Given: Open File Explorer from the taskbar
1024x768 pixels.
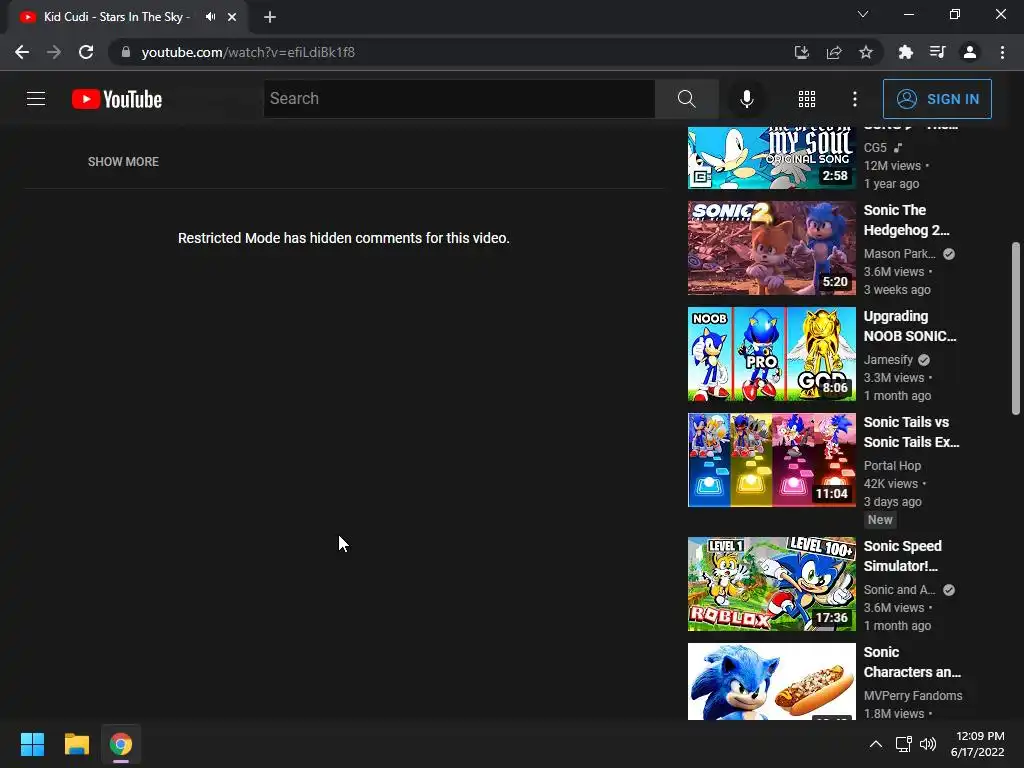Looking at the screenshot, I should pos(76,744).
